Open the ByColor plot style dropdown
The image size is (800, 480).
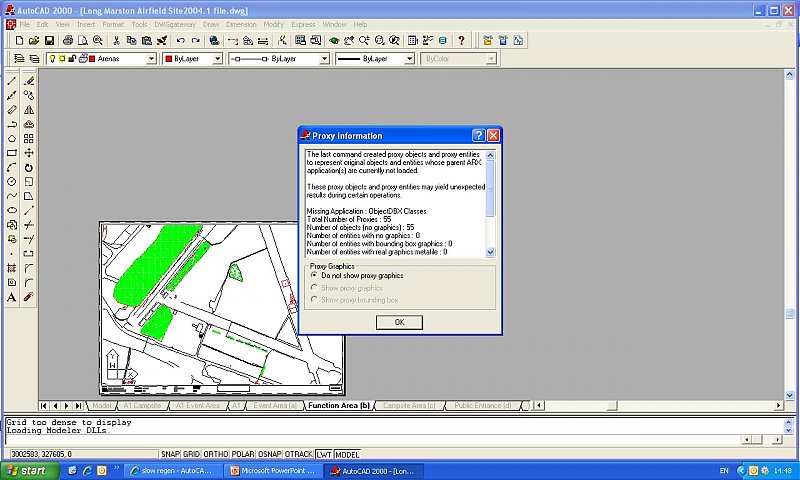(491, 59)
